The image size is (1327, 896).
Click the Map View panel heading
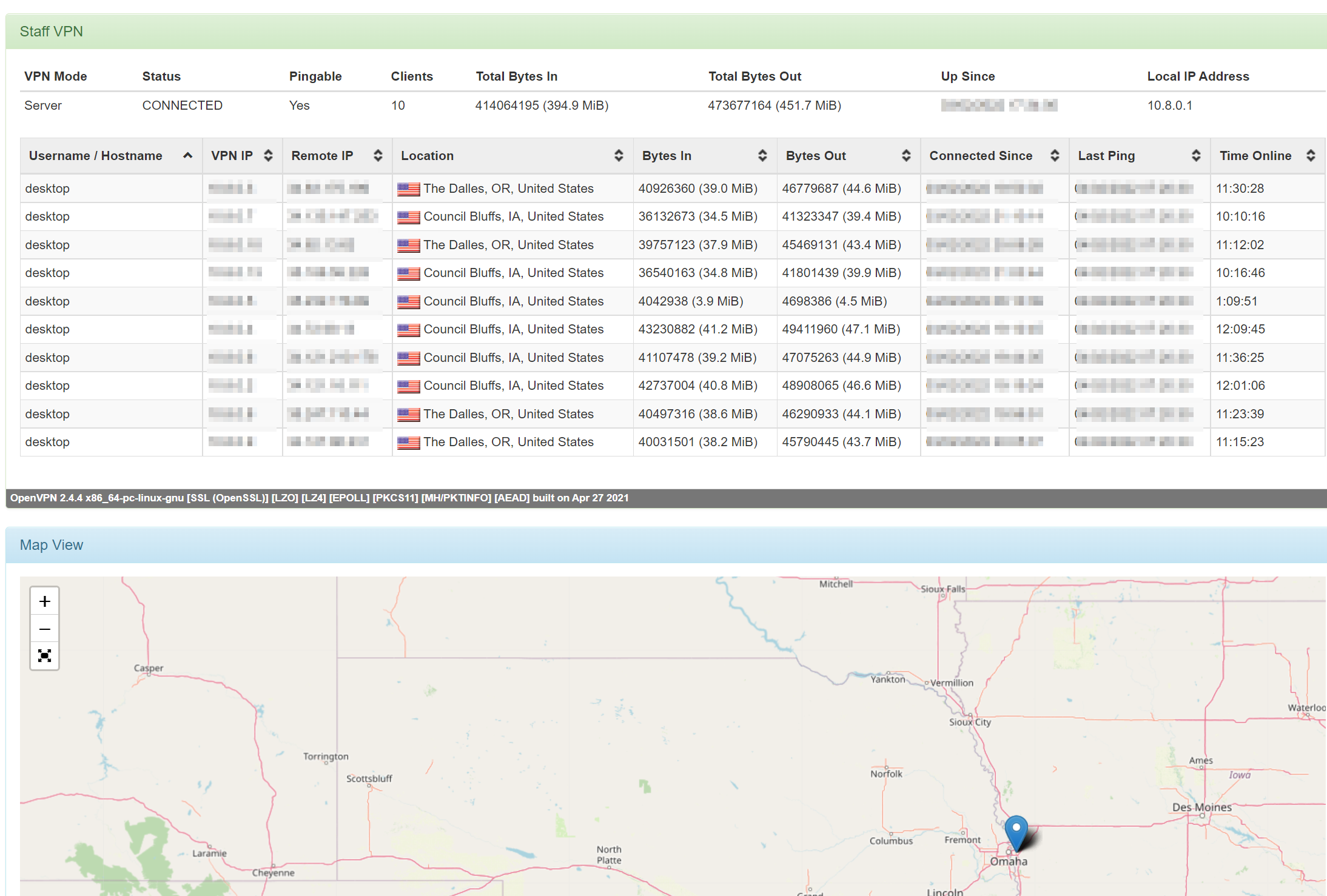tap(52, 545)
